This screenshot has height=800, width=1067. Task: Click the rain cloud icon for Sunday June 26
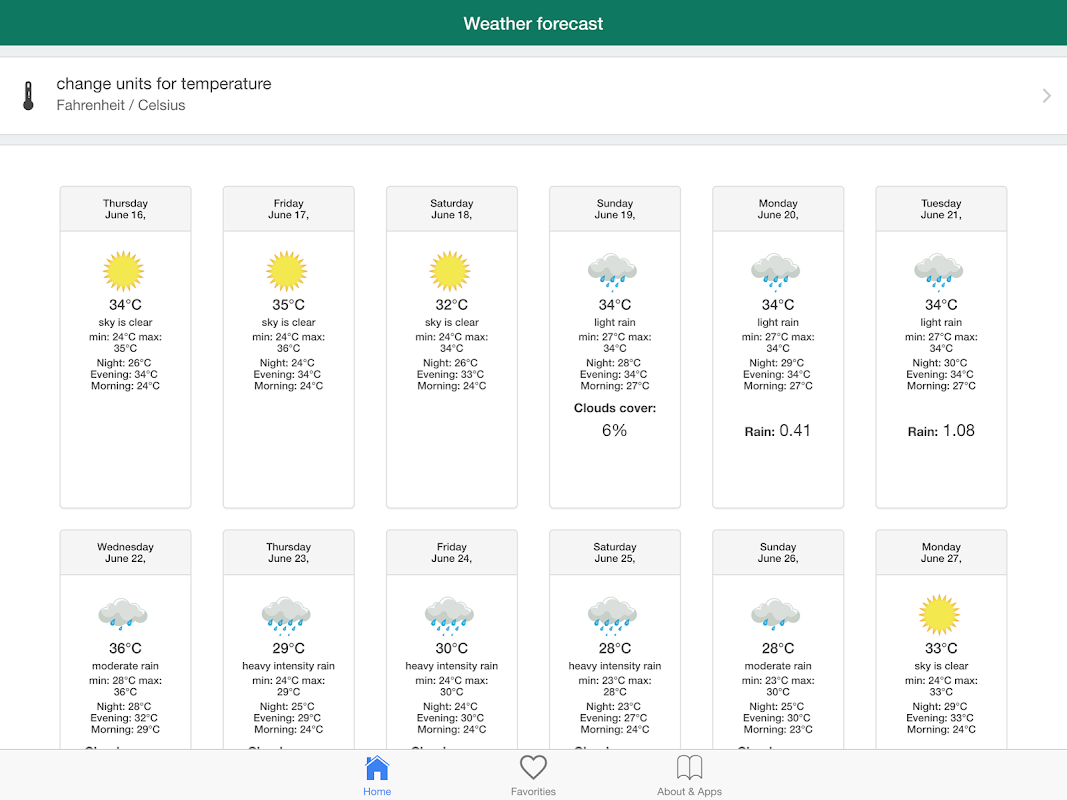pos(776,614)
